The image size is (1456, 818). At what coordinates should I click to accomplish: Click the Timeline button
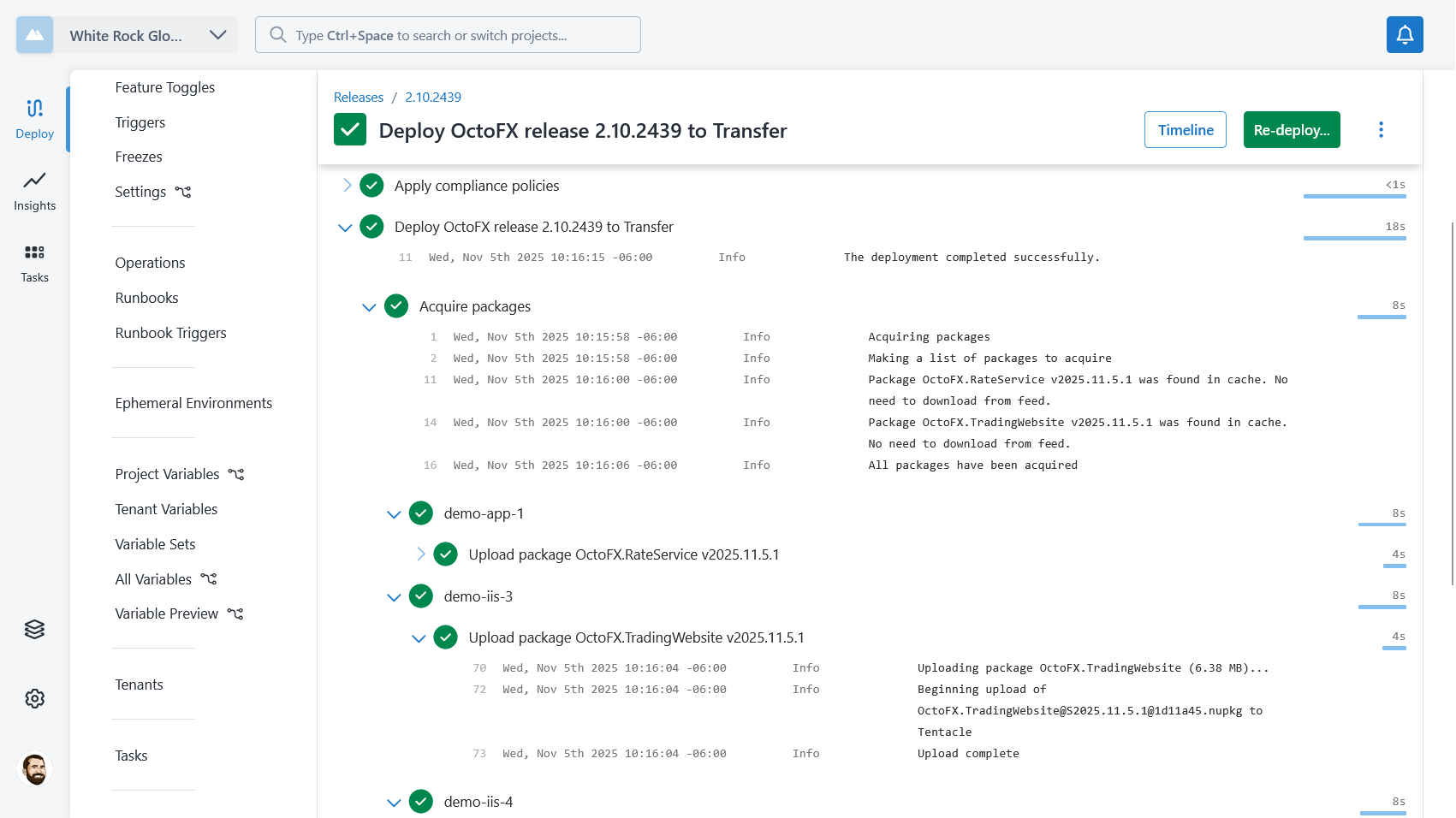pyautogui.click(x=1185, y=130)
